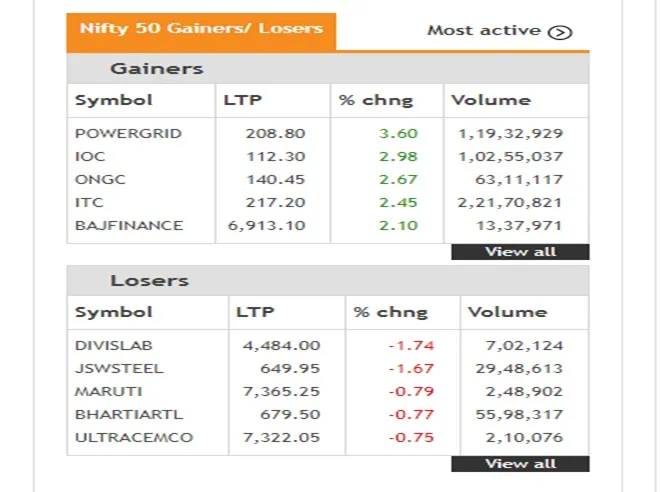Open the MARUTI stock entry
Screen dimensions: 660x492
click(108, 391)
